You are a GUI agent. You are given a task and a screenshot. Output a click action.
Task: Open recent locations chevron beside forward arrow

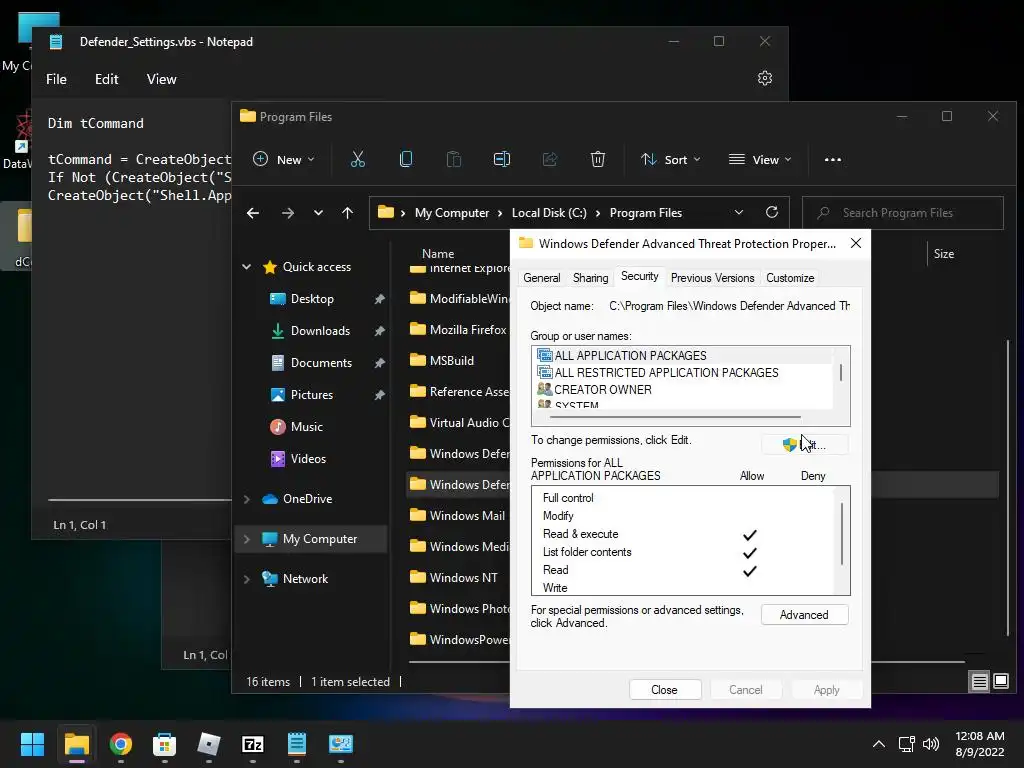pyautogui.click(x=318, y=213)
